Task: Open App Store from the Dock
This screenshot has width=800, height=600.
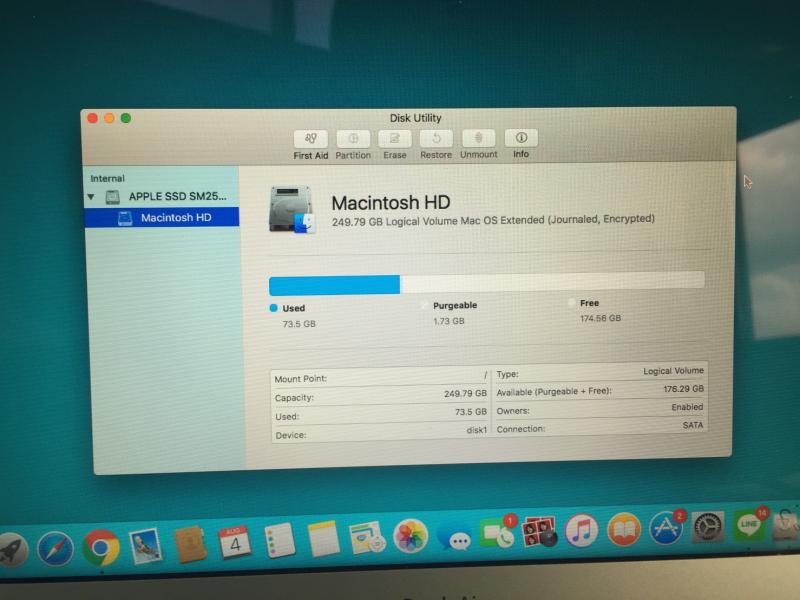Action: 665,528
